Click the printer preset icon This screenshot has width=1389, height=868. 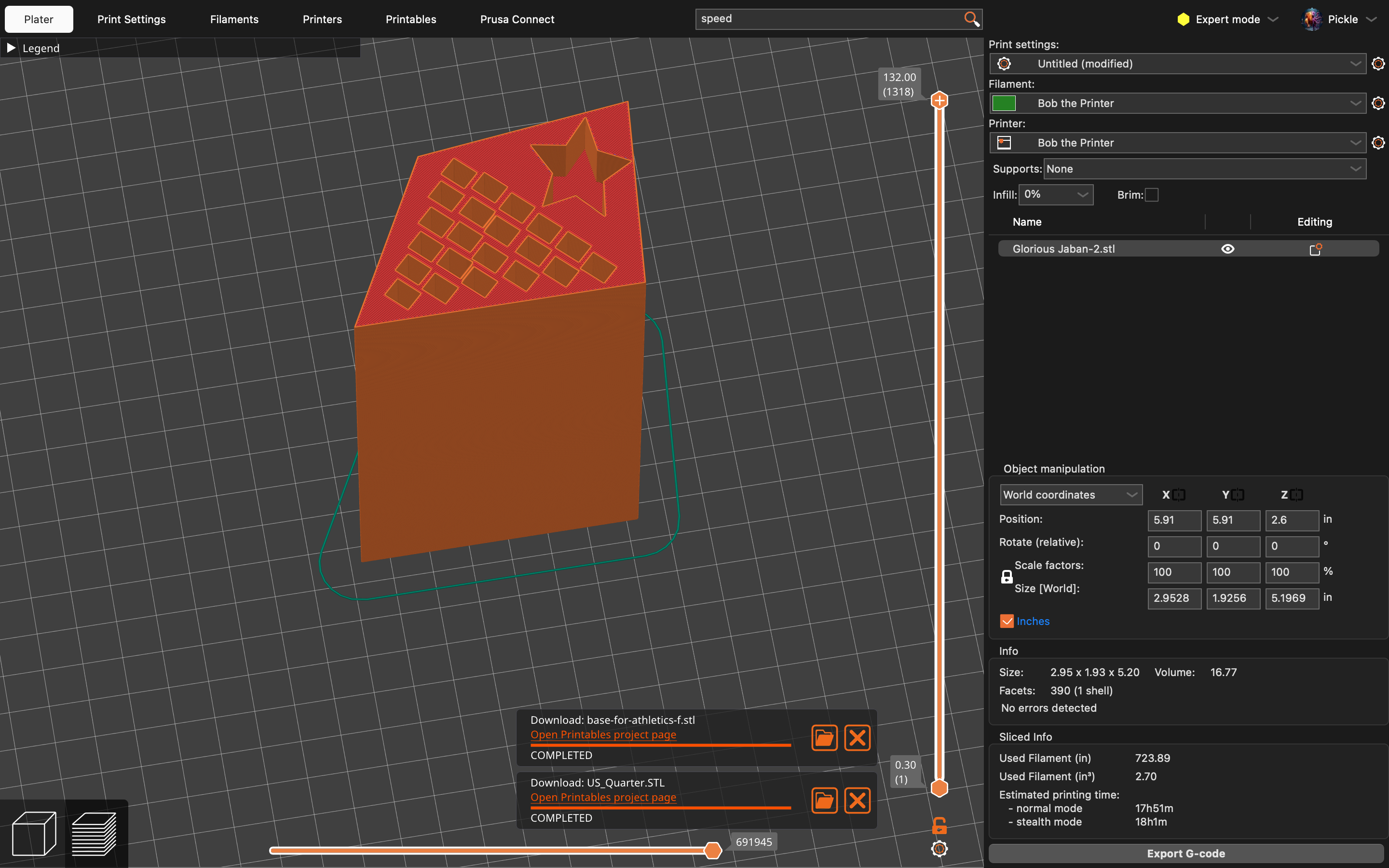(1004, 143)
